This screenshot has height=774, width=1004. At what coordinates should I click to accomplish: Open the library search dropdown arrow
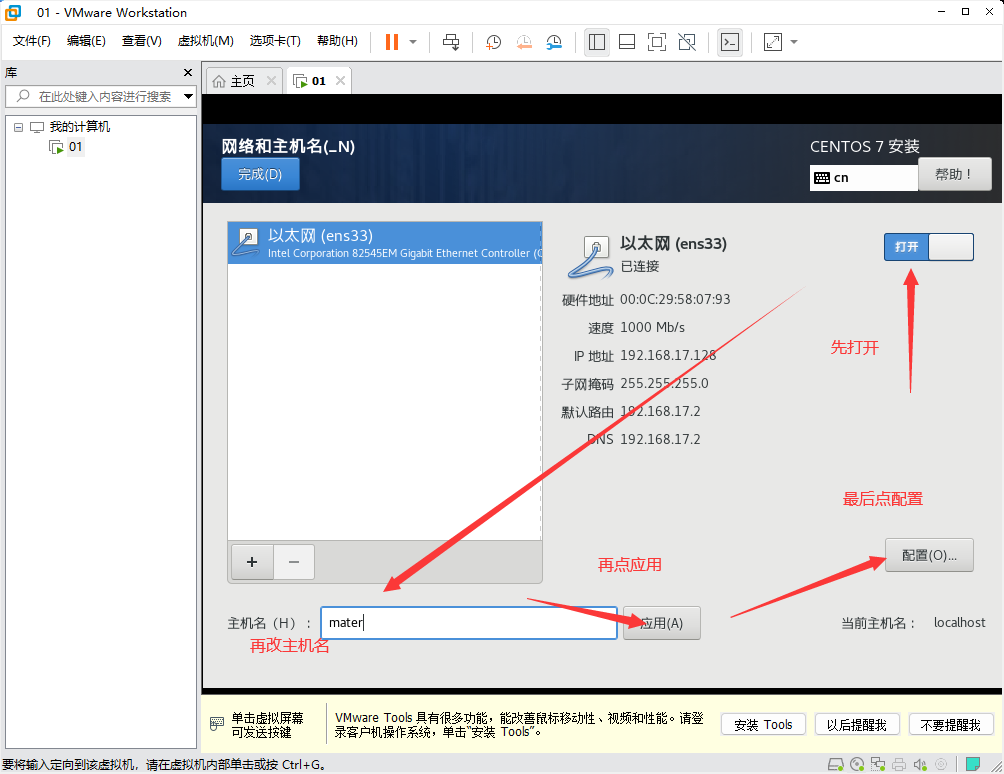tap(188, 96)
